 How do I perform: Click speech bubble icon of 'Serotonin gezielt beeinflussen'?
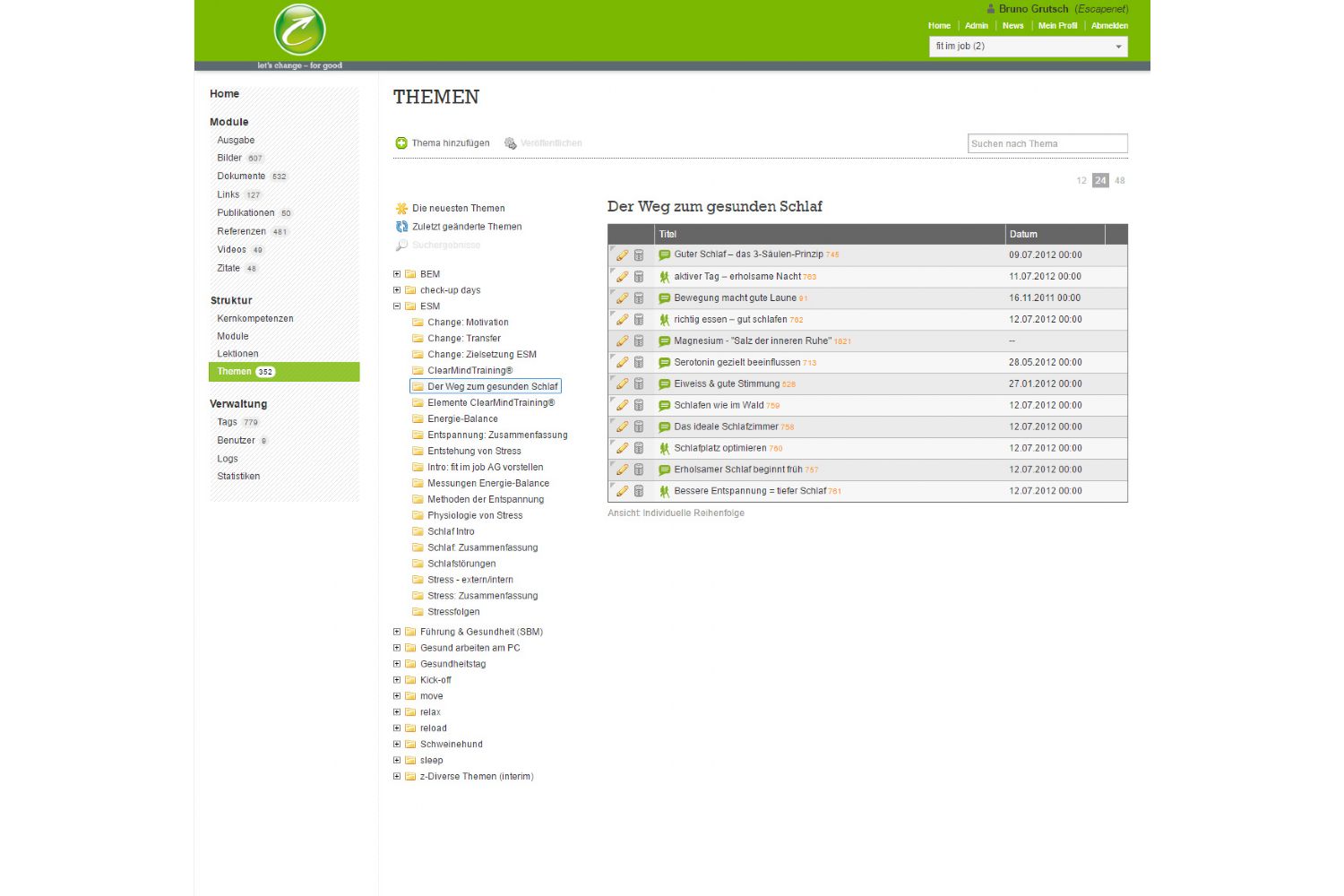click(x=664, y=363)
